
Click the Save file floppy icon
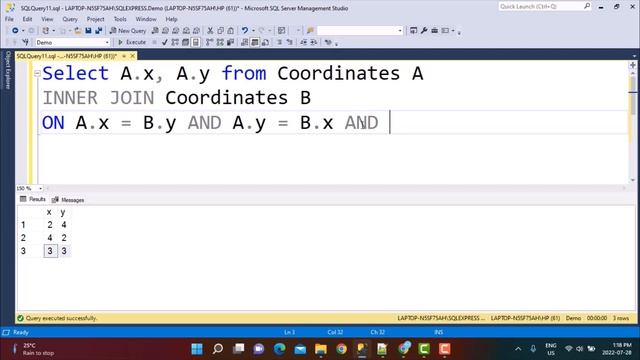[x=88, y=31]
